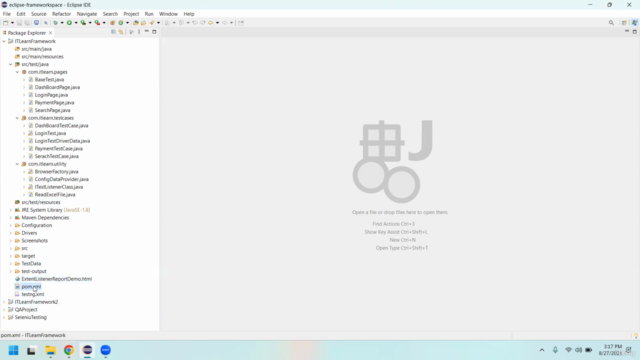Screen dimensions: 640x360
Task: Expand the JRE System Library node
Action: tap(11, 210)
